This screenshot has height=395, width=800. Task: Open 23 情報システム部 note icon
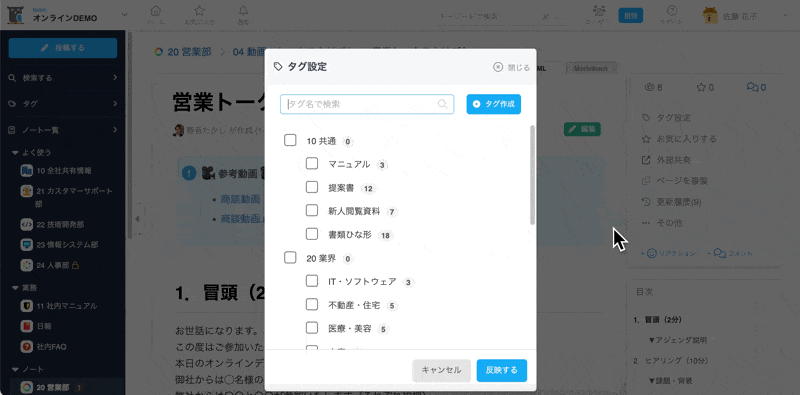coord(27,244)
